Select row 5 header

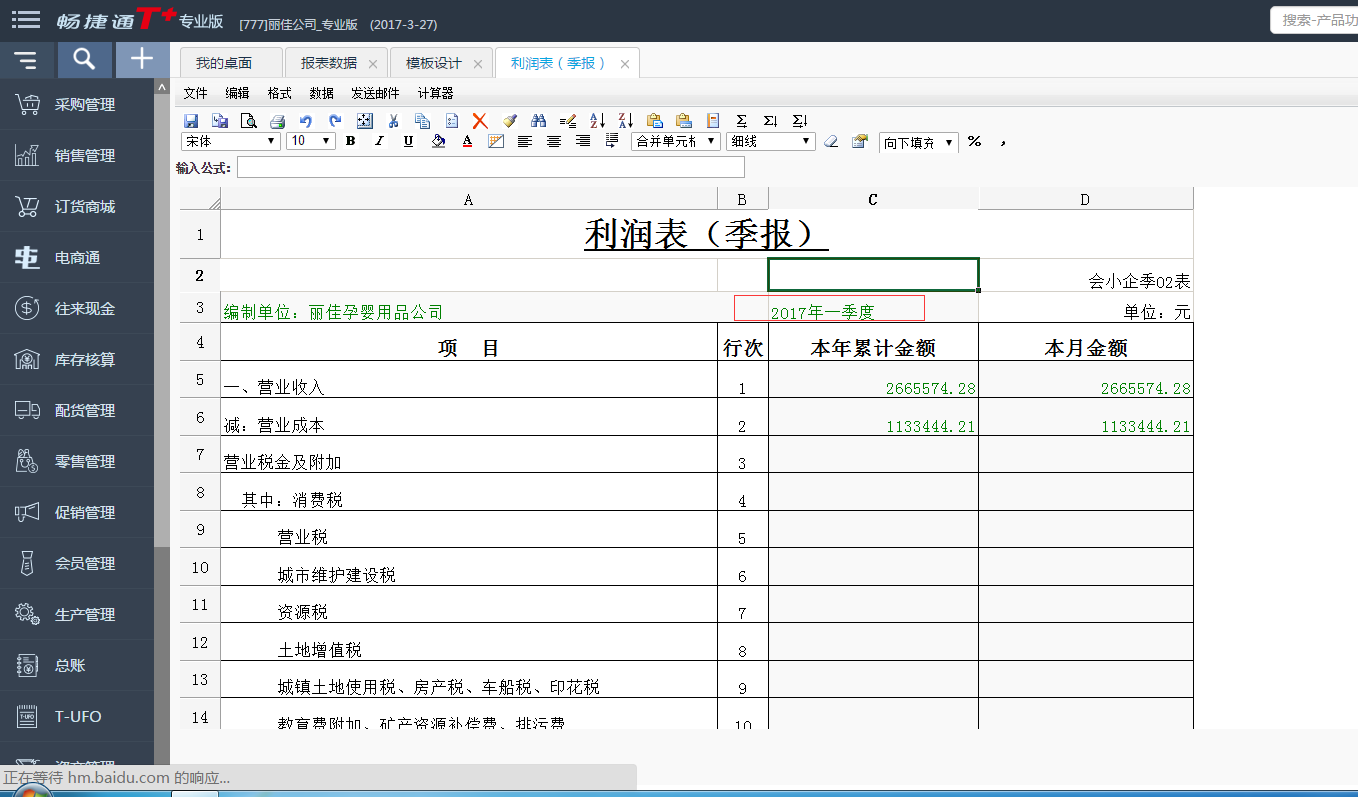(200, 380)
